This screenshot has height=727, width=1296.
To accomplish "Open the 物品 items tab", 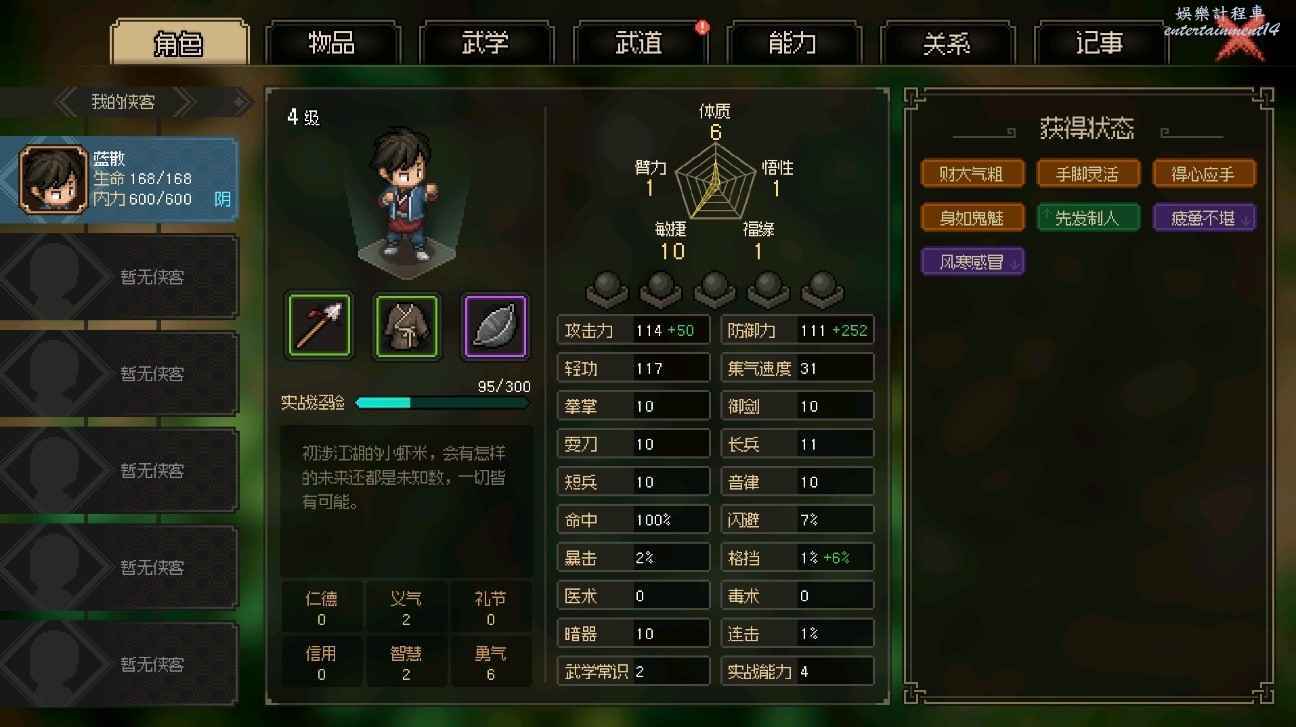I will pos(332,43).
